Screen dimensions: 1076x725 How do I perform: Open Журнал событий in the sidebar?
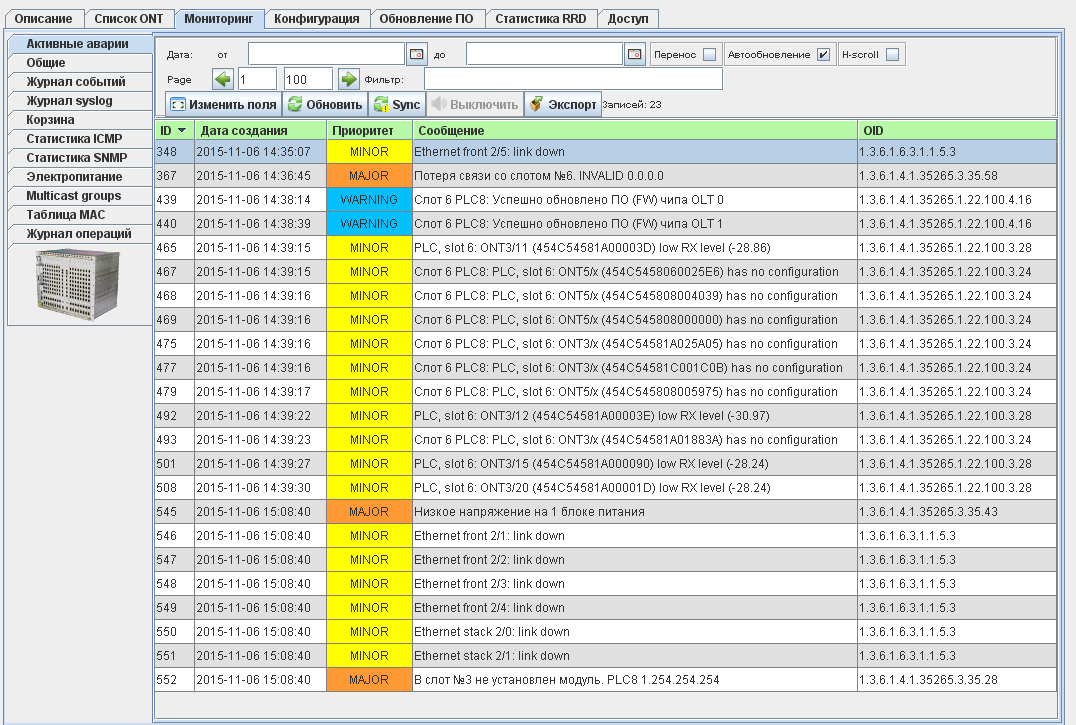click(76, 82)
